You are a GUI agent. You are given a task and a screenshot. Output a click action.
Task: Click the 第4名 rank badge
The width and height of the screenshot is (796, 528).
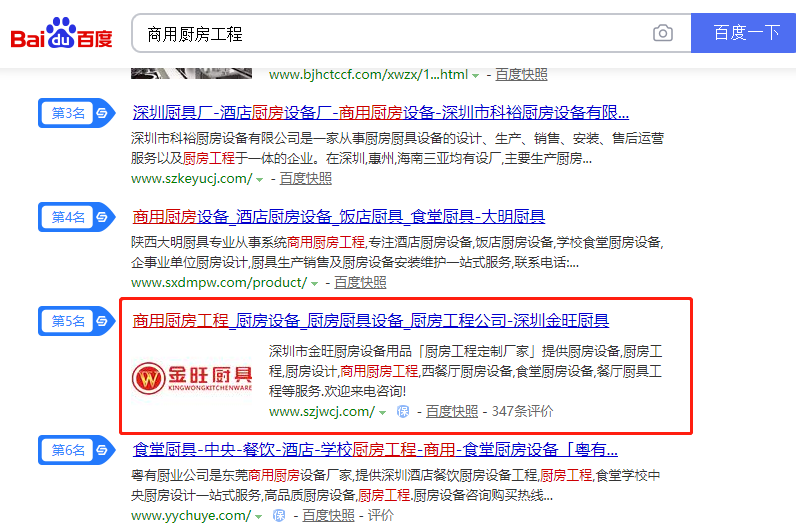[77, 217]
